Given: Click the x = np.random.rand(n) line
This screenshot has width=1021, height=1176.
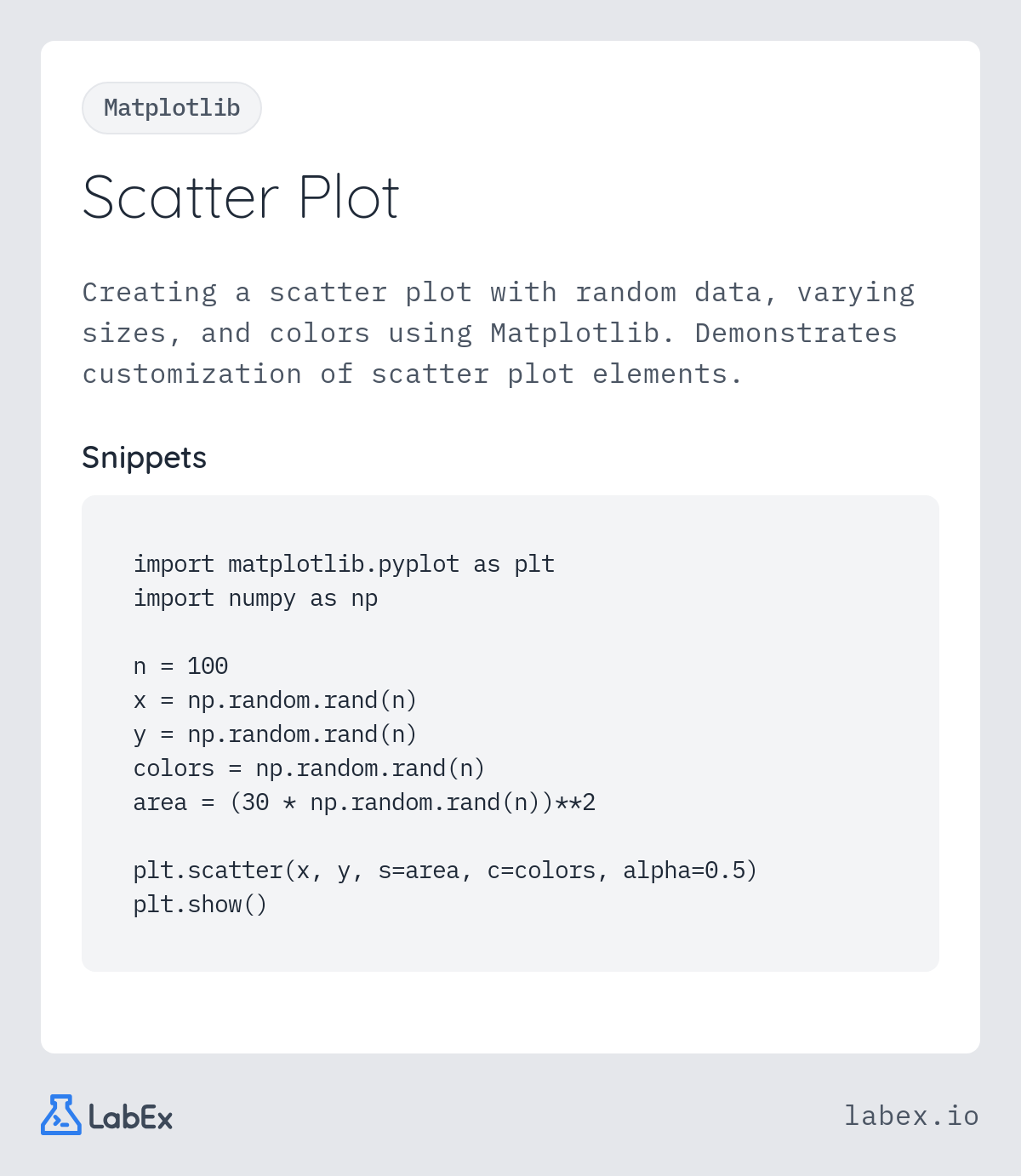Looking at the screenshot, I should point(275,700).
